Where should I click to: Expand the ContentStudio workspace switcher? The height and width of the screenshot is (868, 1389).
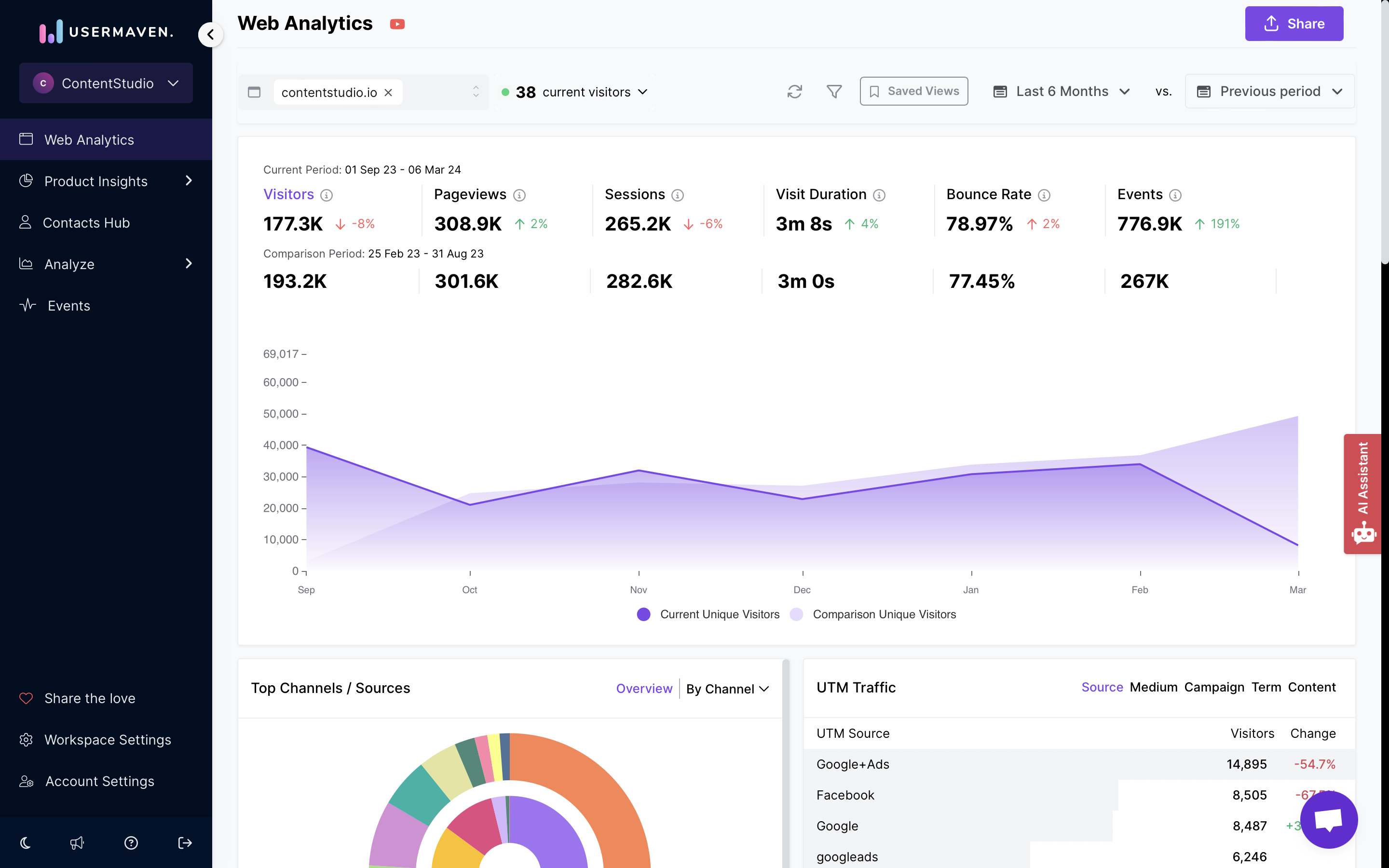tap(107, 83)
